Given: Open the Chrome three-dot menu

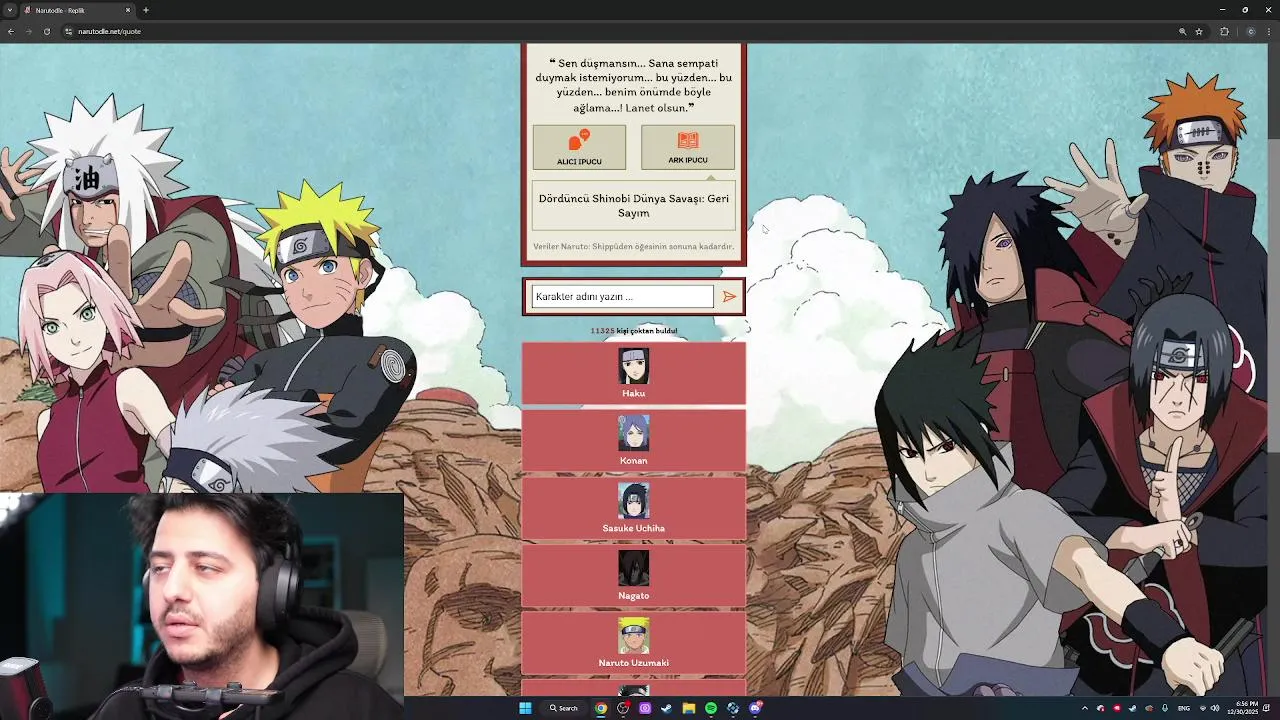Looking at the screenshot, I should coord(1270,31).
